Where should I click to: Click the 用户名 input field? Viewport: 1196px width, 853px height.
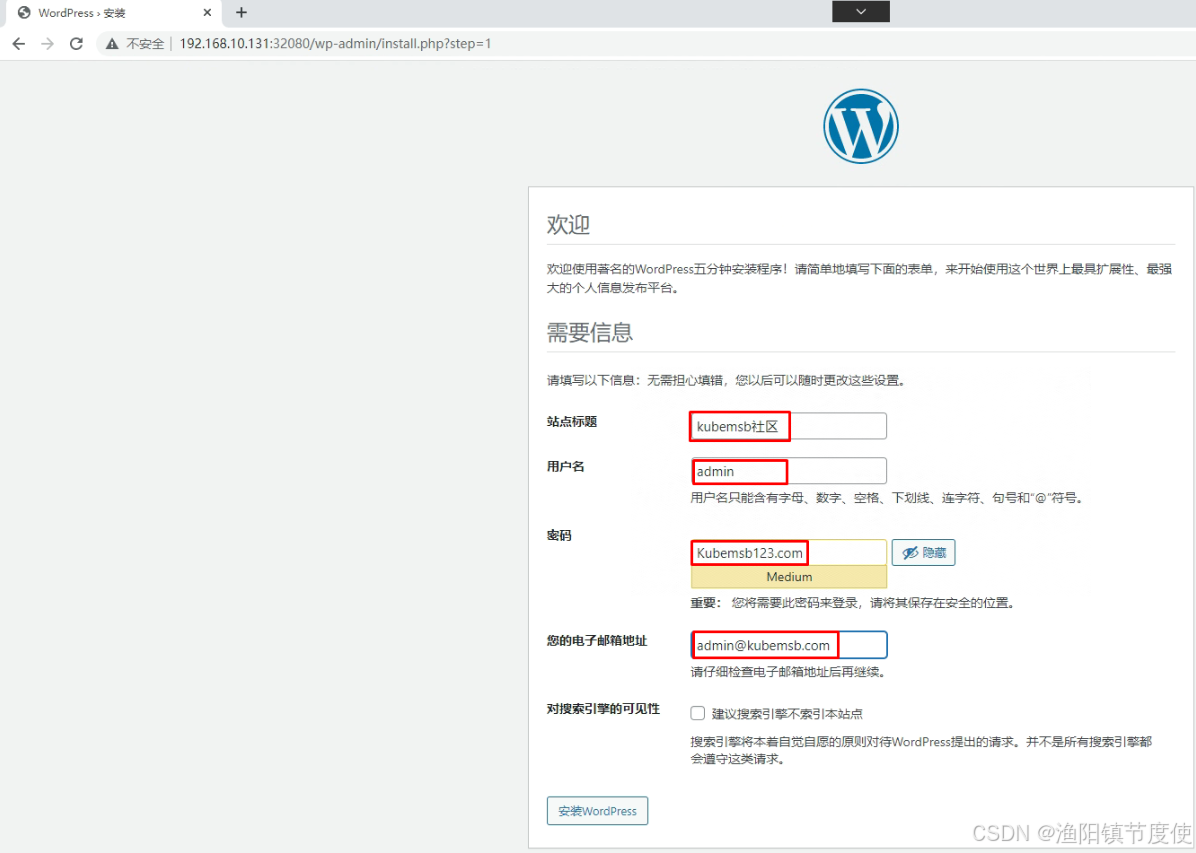click(789, 471)
